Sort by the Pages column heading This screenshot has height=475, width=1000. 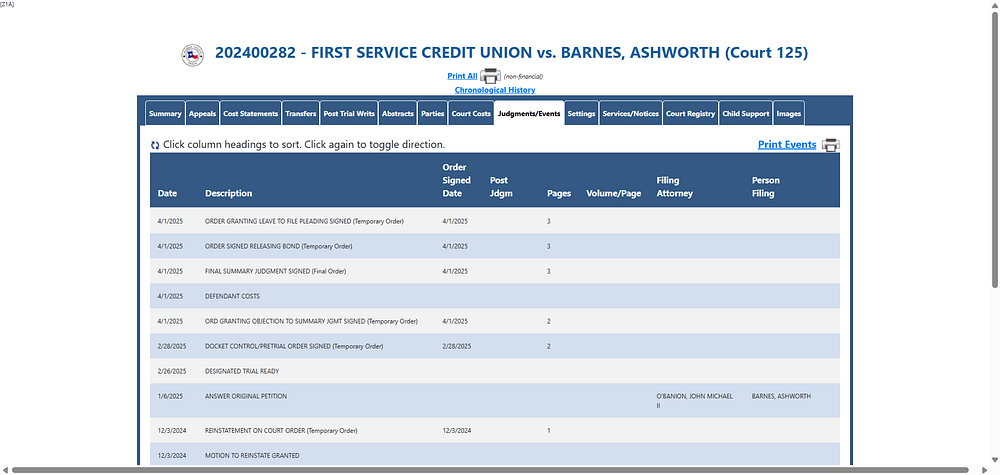pos(559,193)
